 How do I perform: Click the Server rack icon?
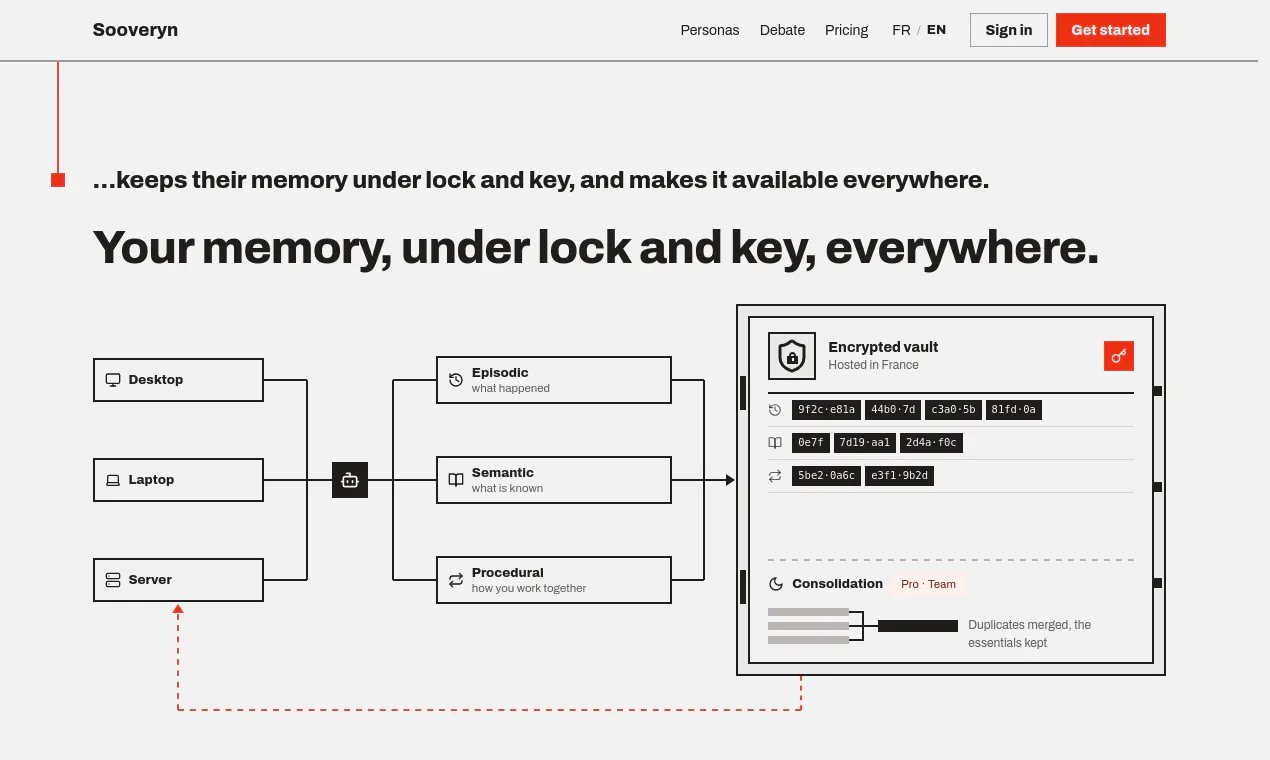point(113,580)
